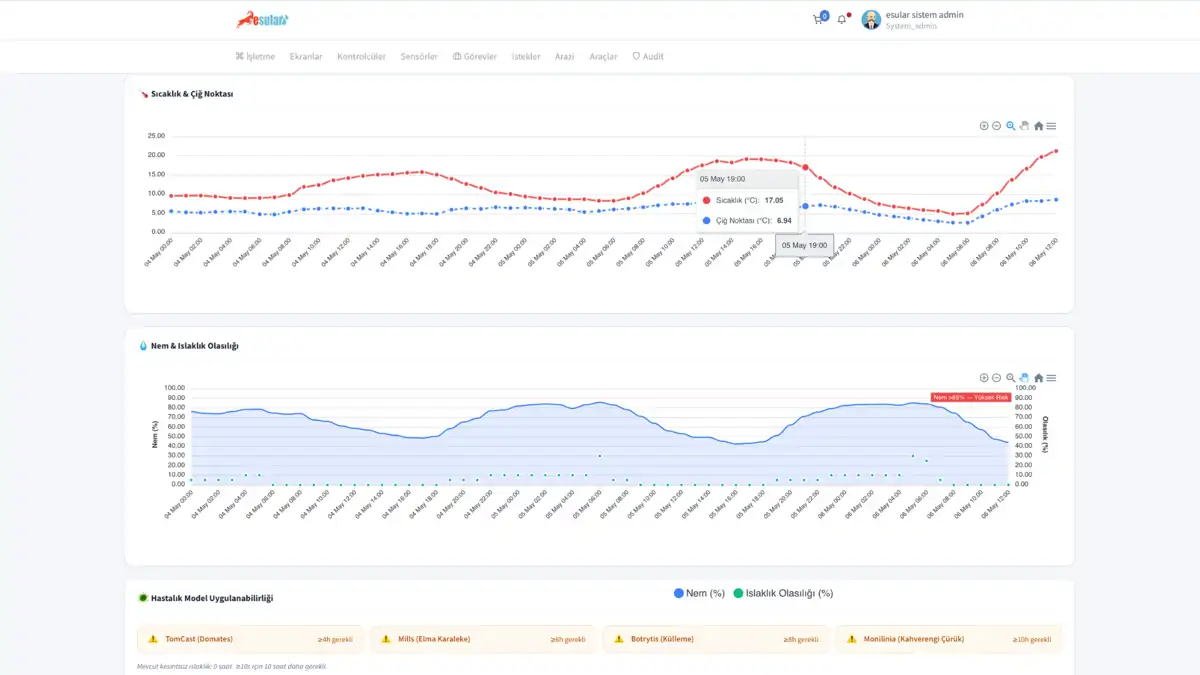Open the Nem chart hamburger menu
1200x675 pixels.
tap(1051, 378)
